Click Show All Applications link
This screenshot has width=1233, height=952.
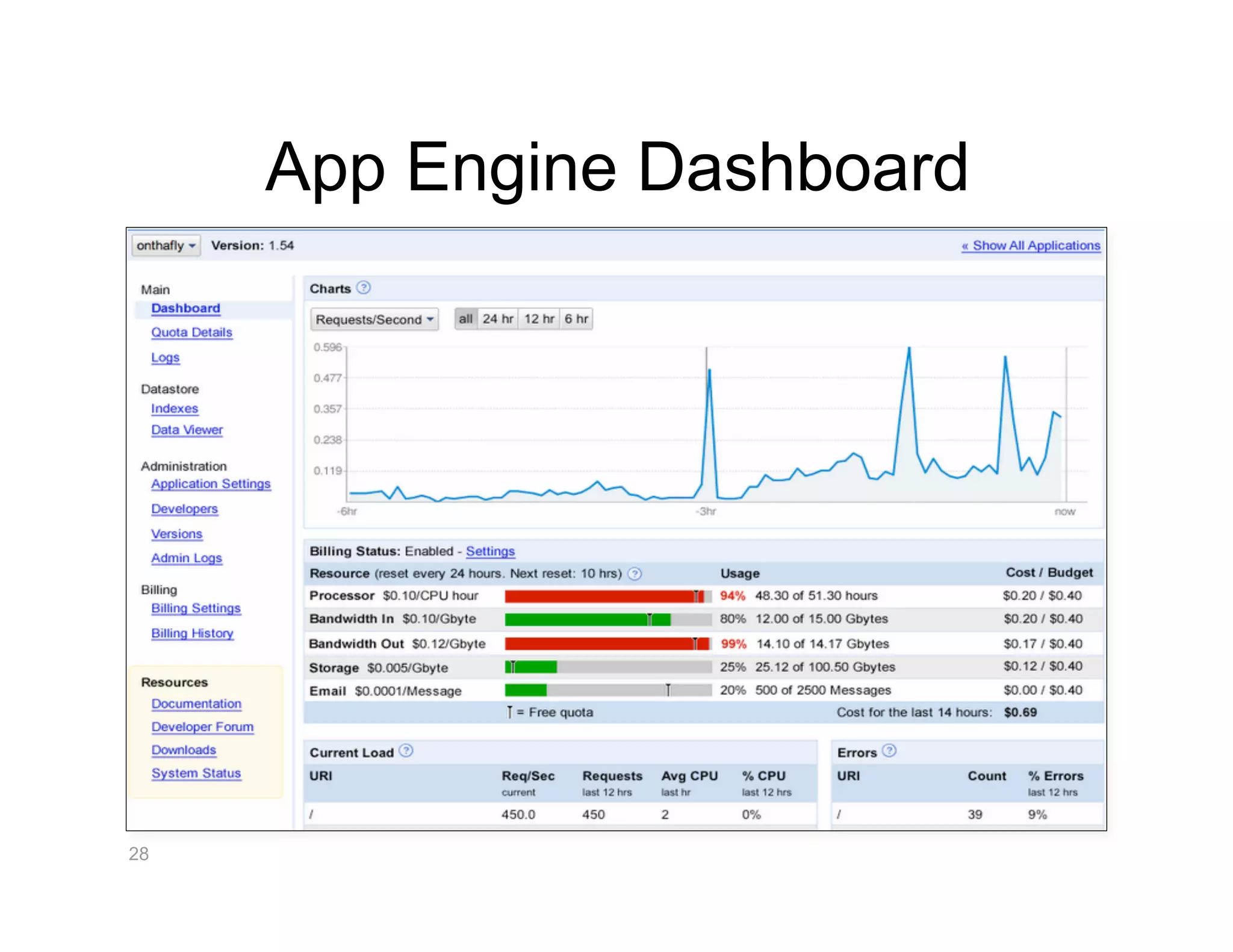pyautogui.click(x=1031, y=246)
